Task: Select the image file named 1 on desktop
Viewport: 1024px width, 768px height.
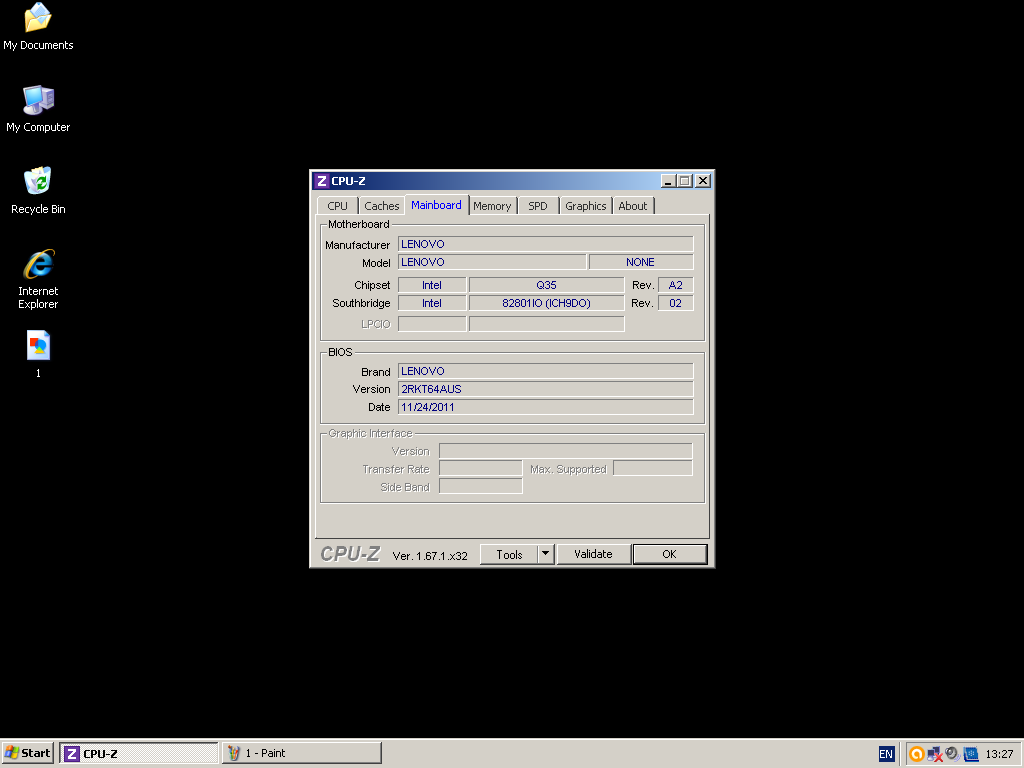Action: point(38,355)
